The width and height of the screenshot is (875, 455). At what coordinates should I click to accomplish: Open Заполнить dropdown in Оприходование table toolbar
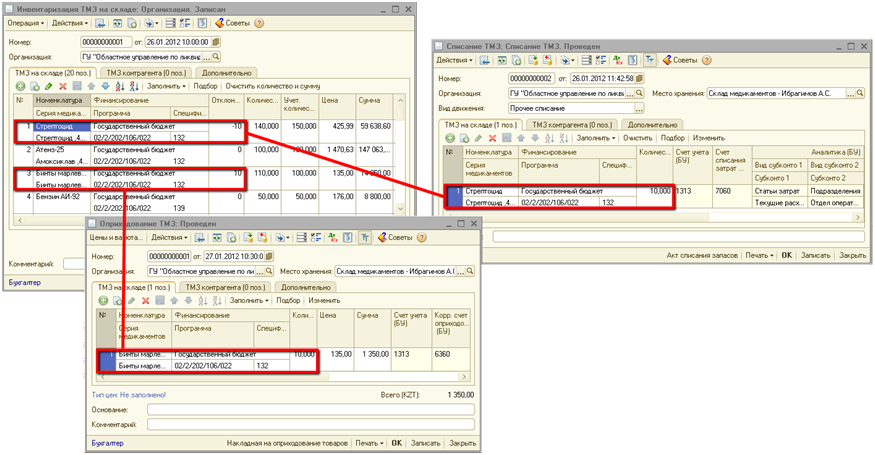[249, 300]
